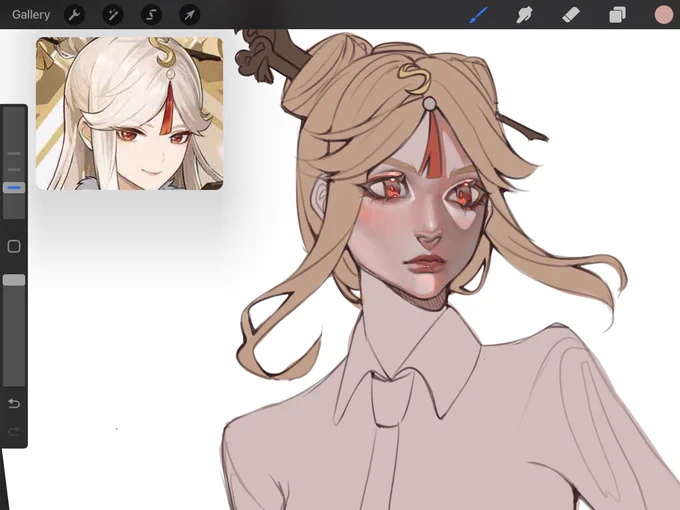The width and height of the screenshot is (680, 510).
Task: Redo the last undone stroke
Action: tap(14, 431)
